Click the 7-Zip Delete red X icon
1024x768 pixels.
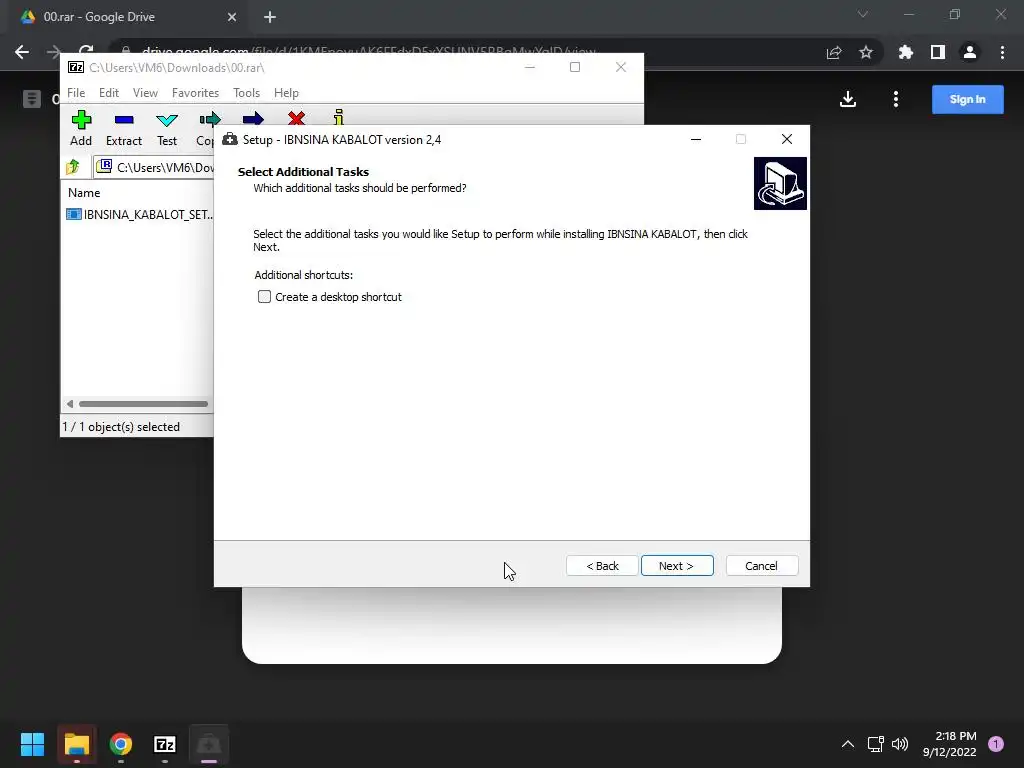point(296,118)
